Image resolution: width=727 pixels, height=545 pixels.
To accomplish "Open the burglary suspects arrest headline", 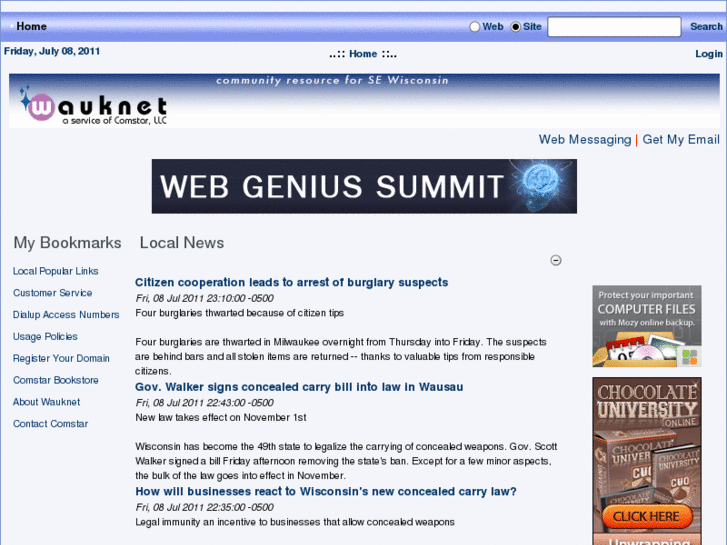I will pos(292,282).
